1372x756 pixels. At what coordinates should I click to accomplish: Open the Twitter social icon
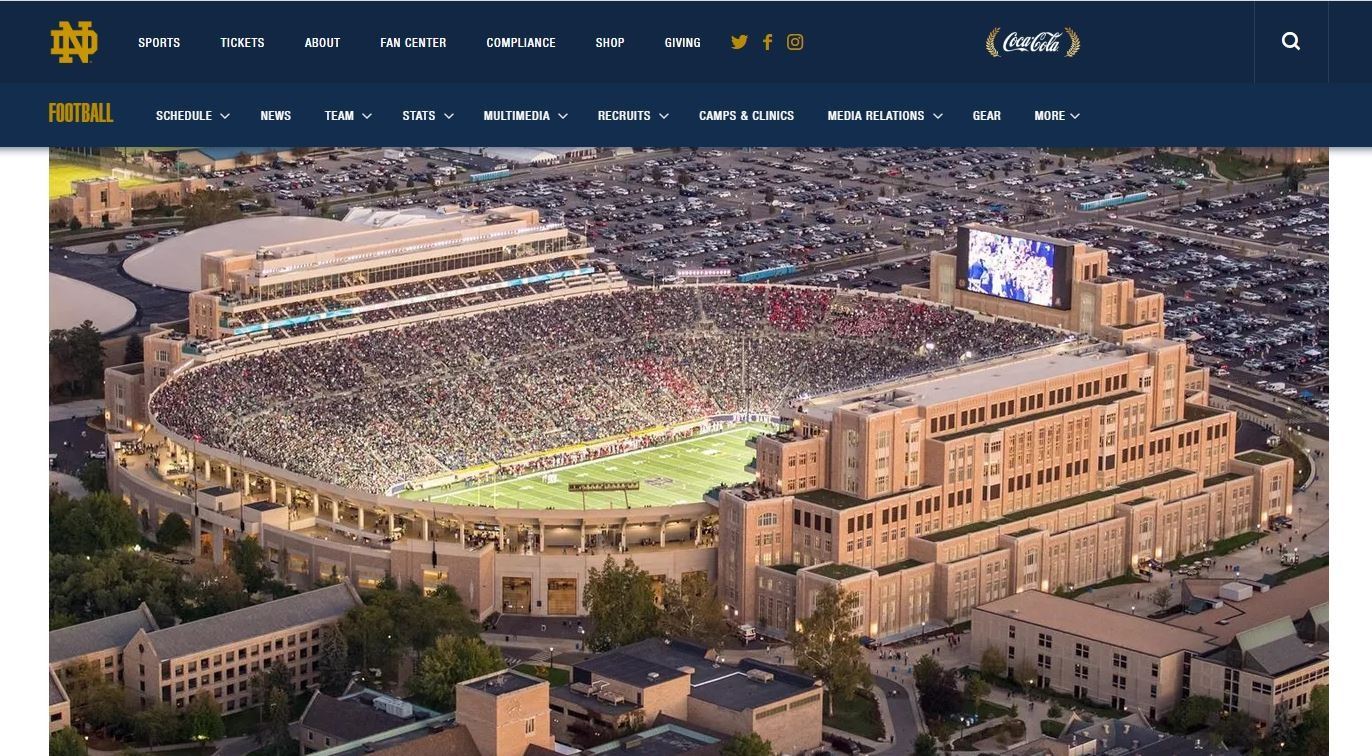[x=739, y=42]
